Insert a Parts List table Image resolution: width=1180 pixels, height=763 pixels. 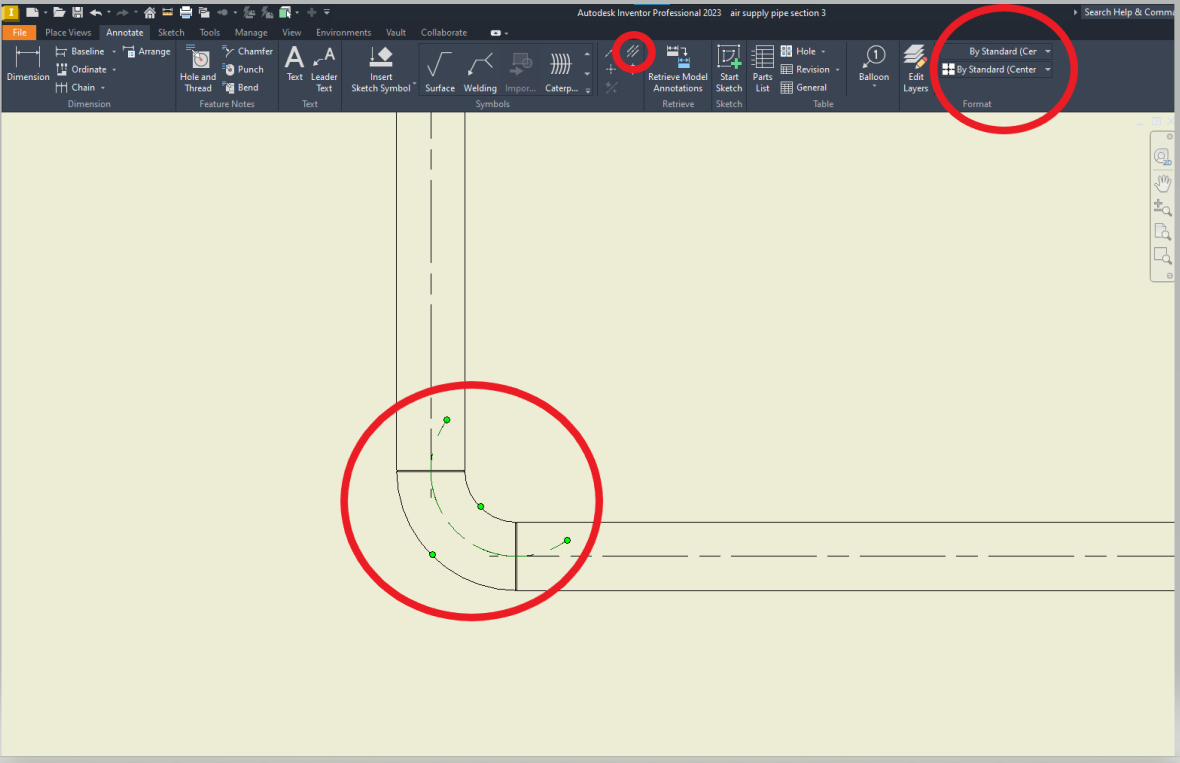tap(762, 68)
